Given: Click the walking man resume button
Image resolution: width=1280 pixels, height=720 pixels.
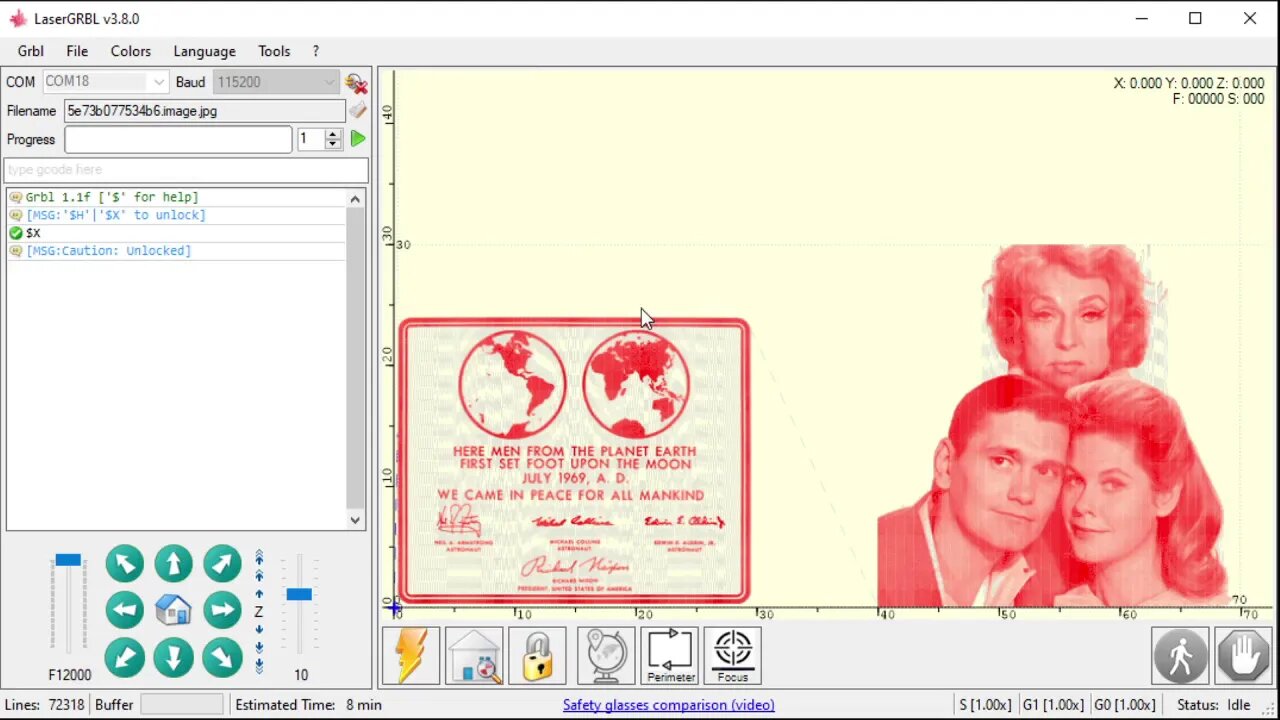Looking at the screenshot, I should click(1180, 656).
